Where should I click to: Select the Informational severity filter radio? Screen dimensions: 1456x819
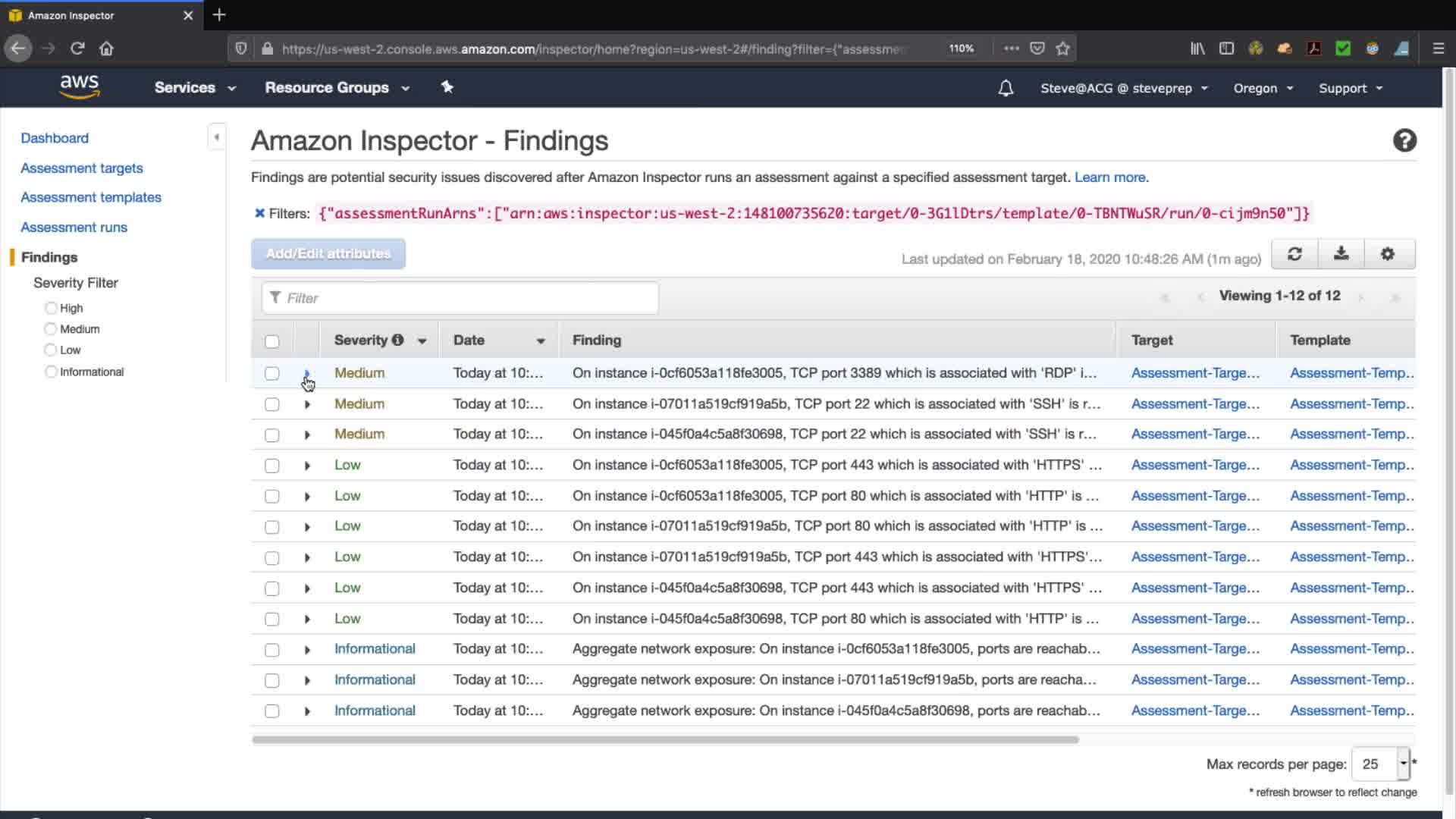coord(51,372)
